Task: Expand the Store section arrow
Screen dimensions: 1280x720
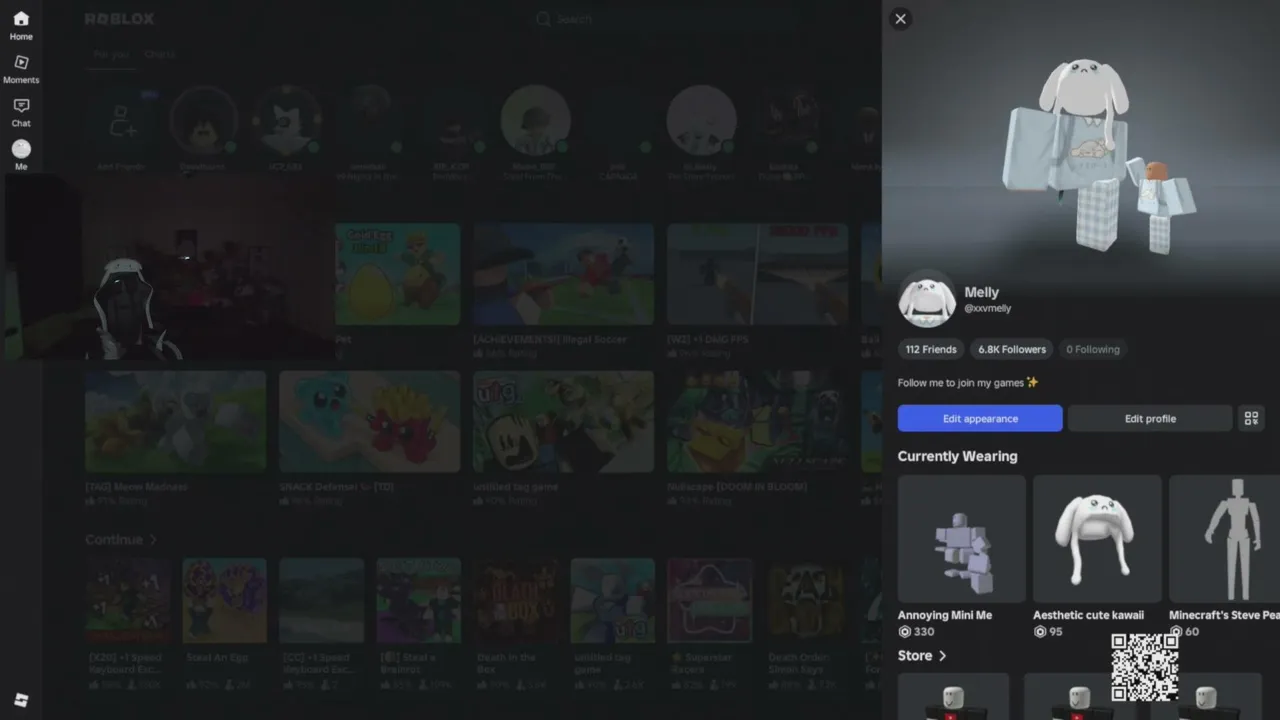Action: (x=942, y=656)
